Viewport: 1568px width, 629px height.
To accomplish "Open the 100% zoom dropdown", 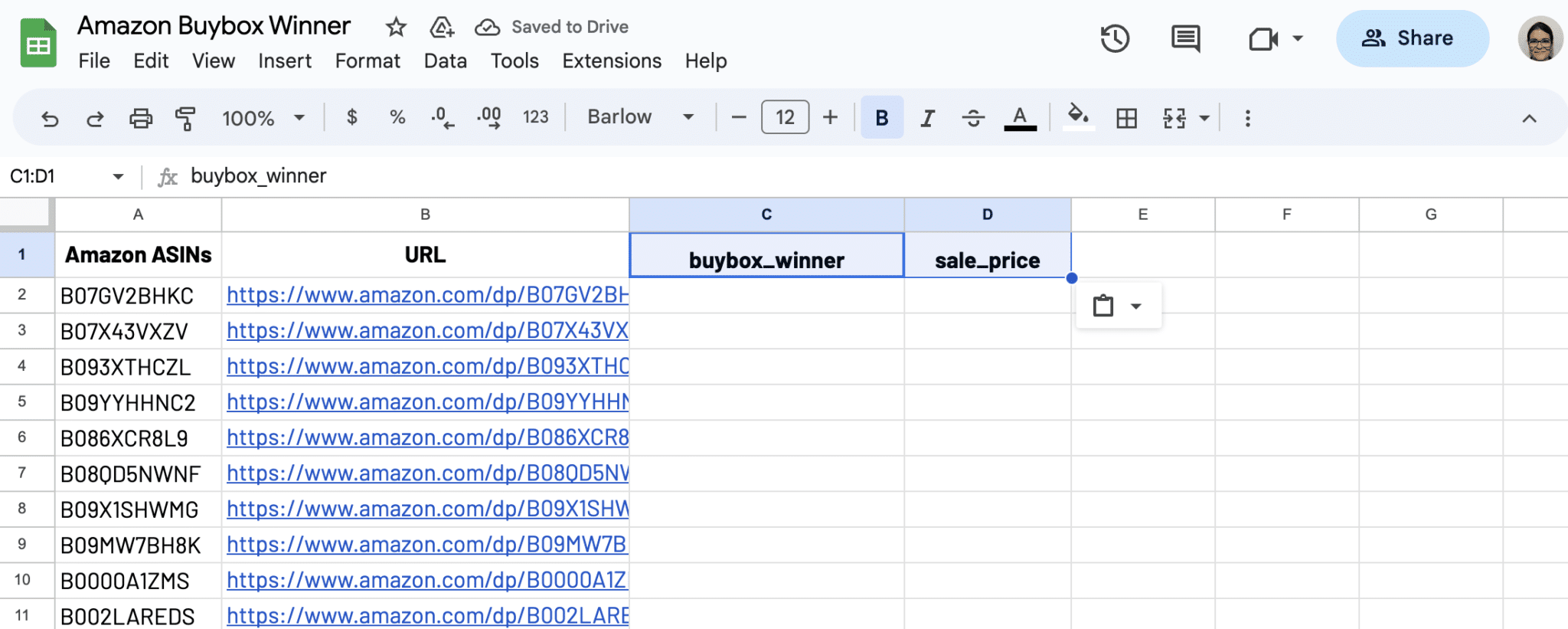I will click(263, 118).
